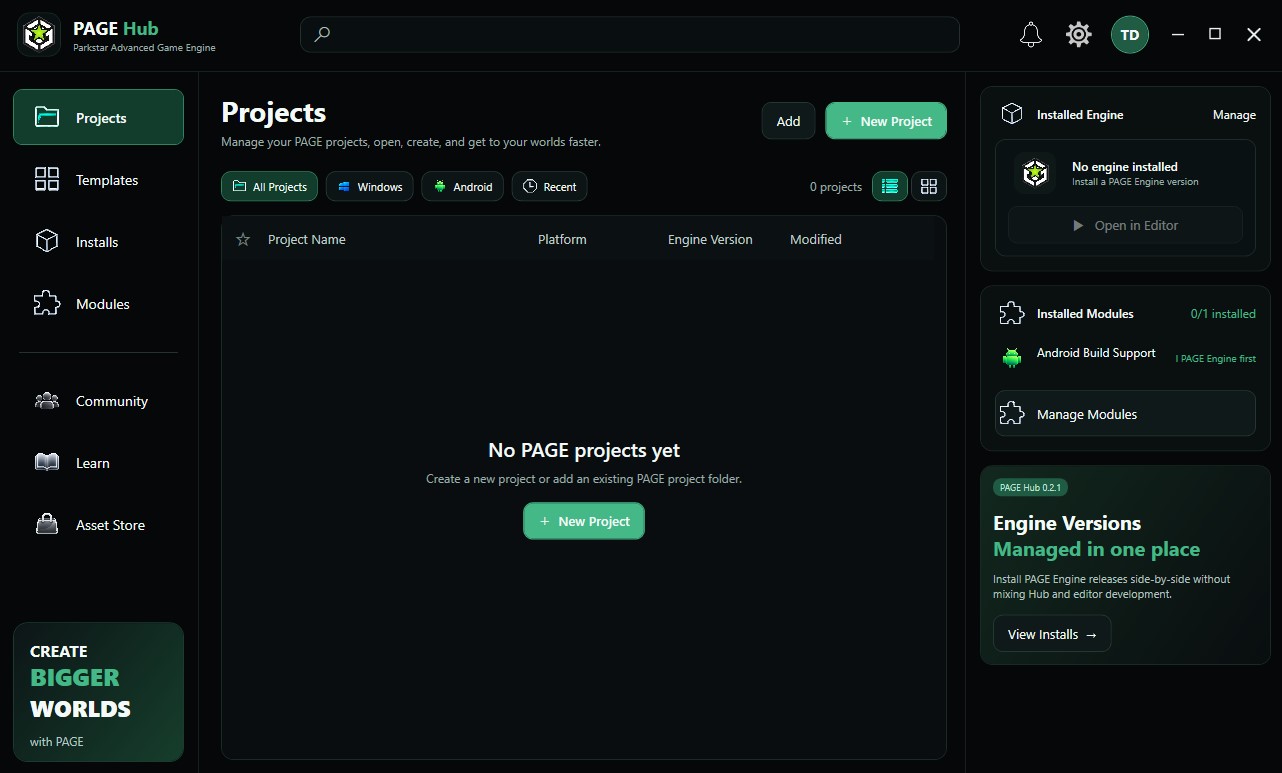This screenshot has width=1282, height=773.
Task: Switch to grid view
Action: click(x=929, y=187)
